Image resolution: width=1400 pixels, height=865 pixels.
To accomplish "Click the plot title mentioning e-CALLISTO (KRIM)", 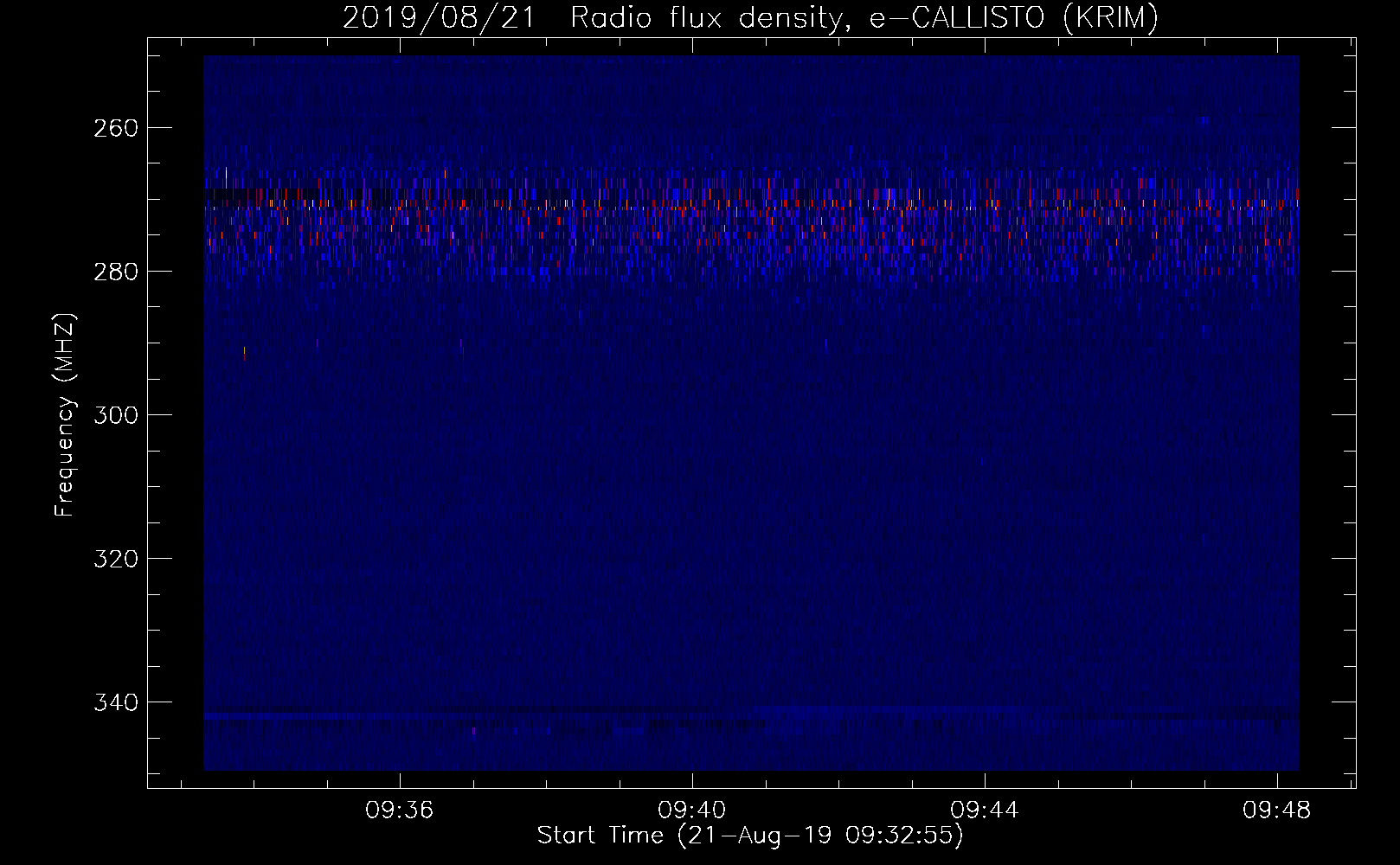I will (x=750, y=17).
